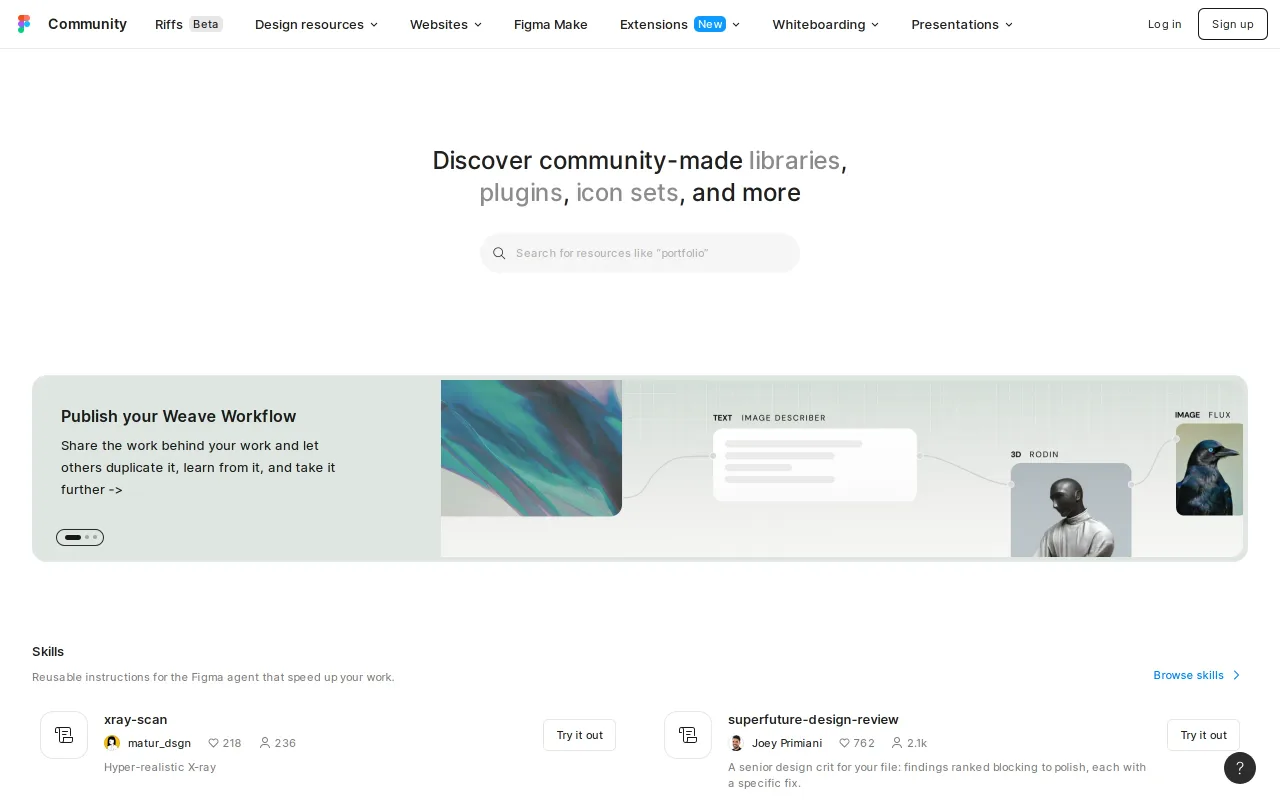Click Joey Primiani author avatar

click(736, 743)
